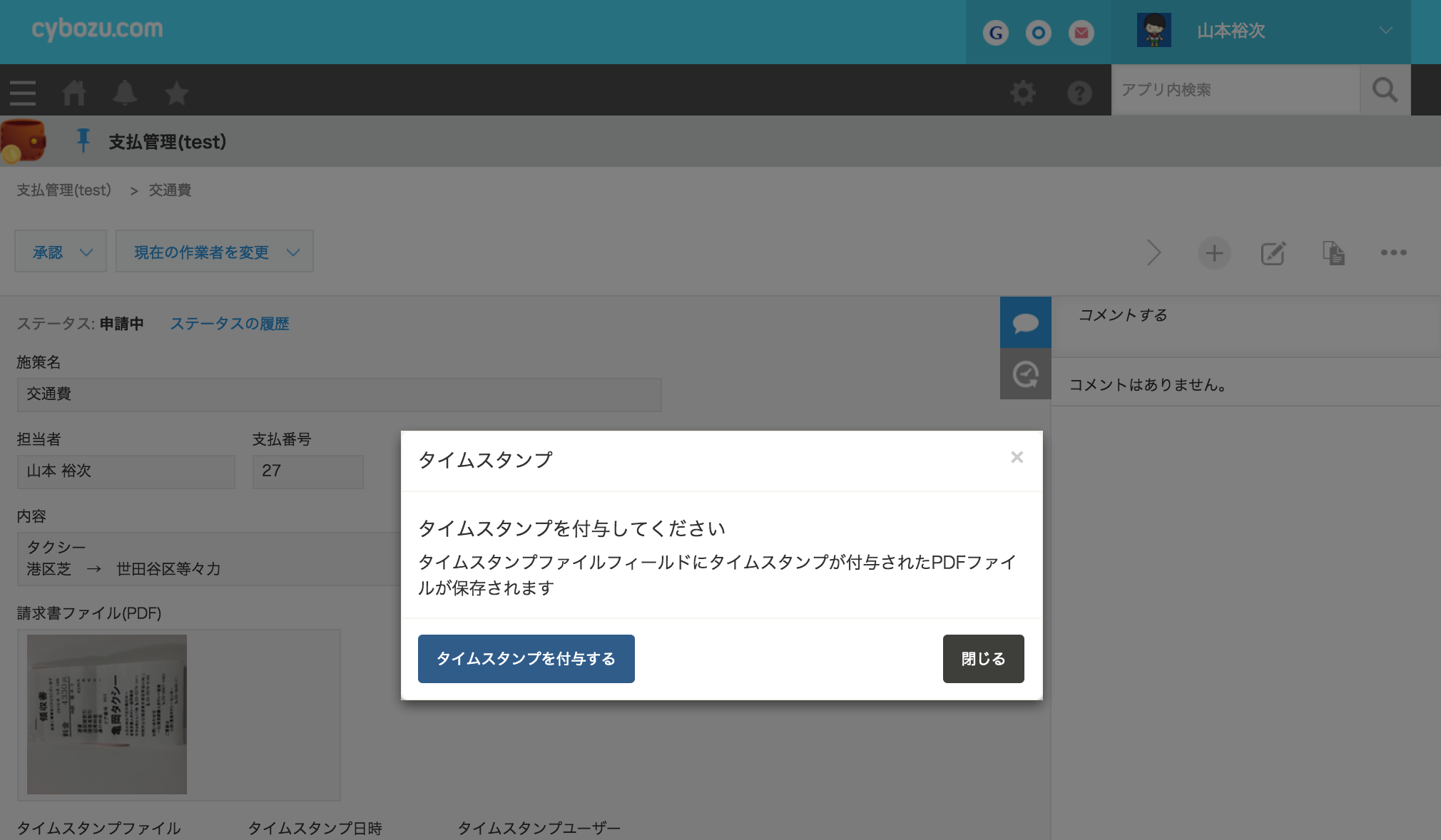The width and height of the screenshot is (1441, 840).
Task: Open the hamburger menu icon
Action: 23,93
